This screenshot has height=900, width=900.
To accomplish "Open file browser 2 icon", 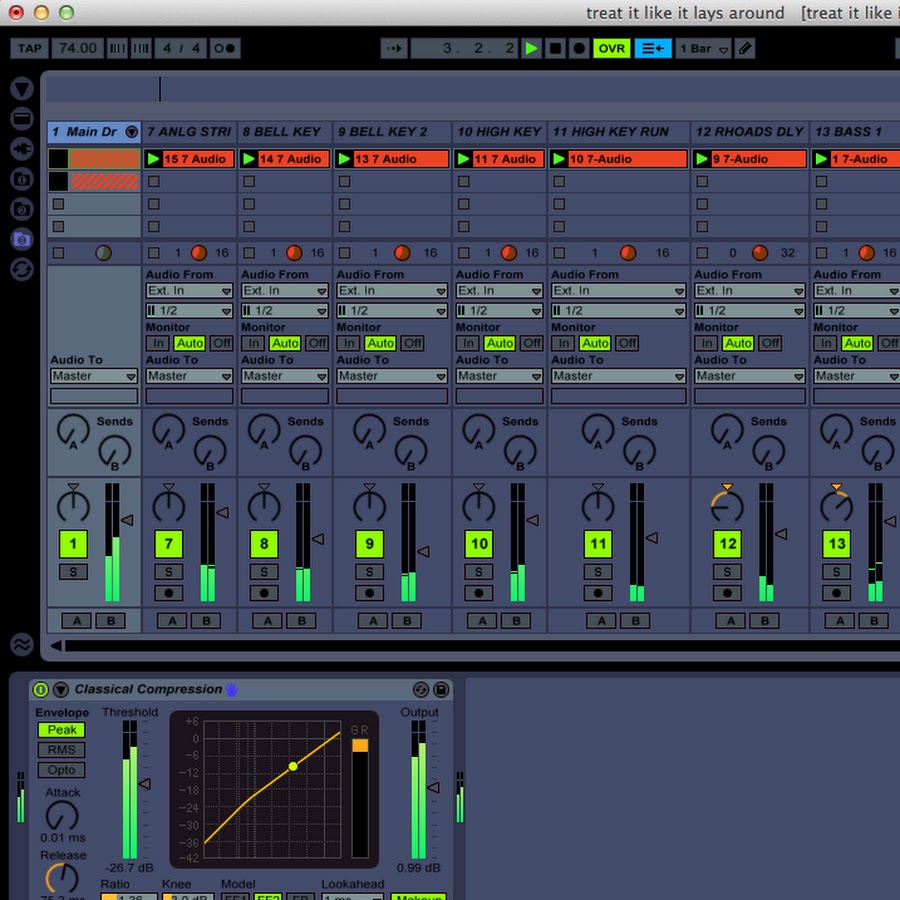I will point(22,209).
